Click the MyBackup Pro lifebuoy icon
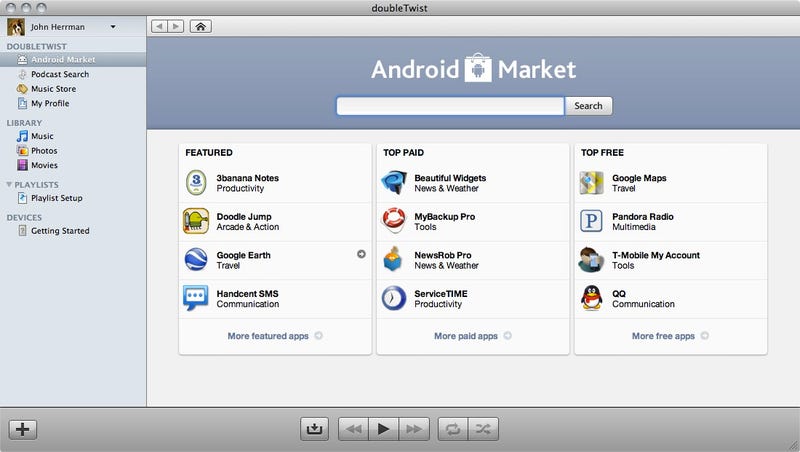The height and width of the screenshot is (452, 800). coord(394,220)
